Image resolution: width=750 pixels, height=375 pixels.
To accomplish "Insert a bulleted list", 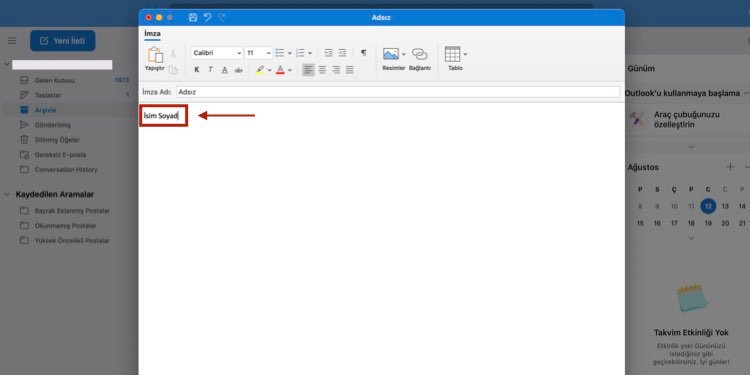I will tap(280, 53).
